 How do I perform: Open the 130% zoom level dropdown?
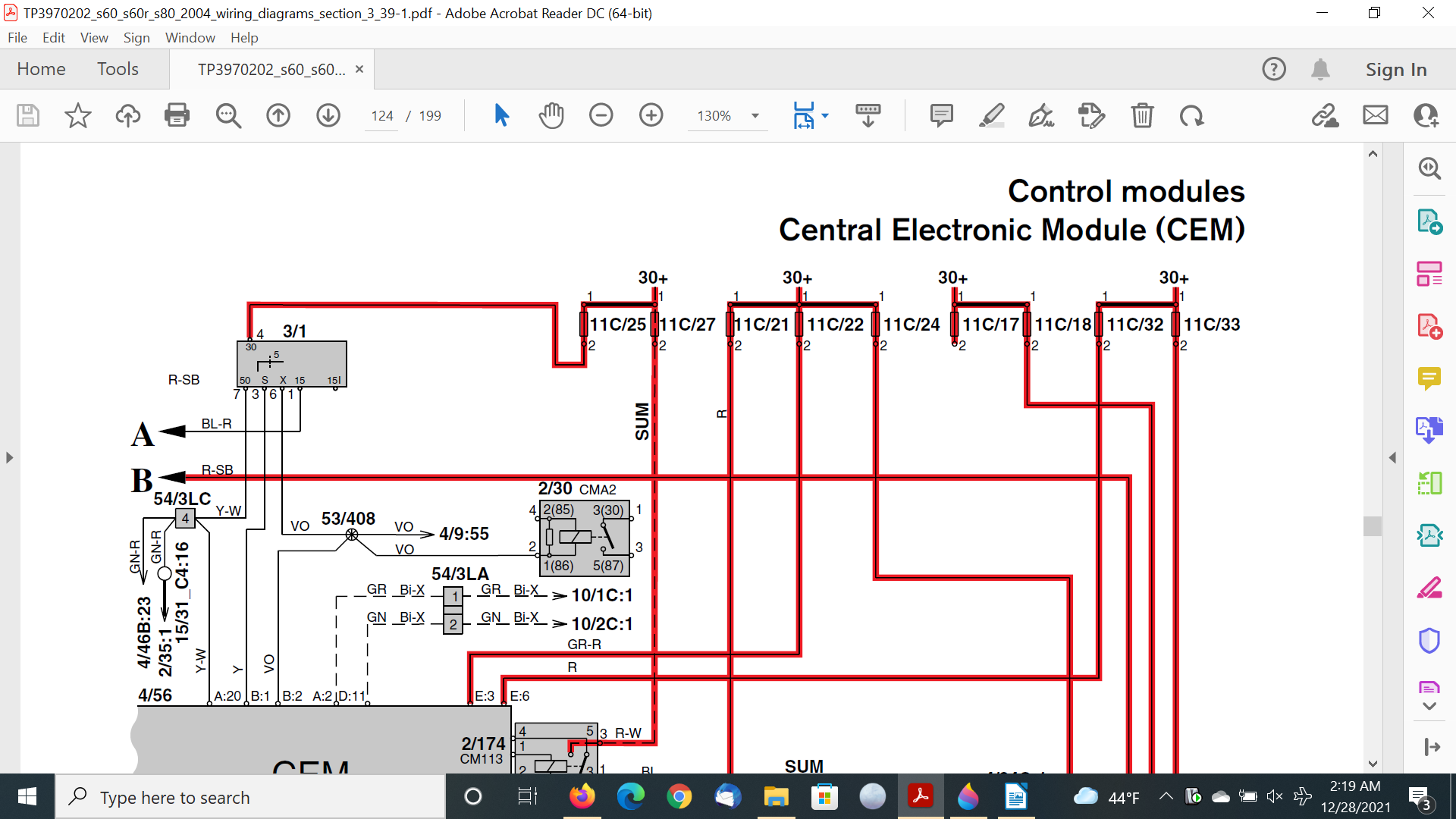coord(755,116)
